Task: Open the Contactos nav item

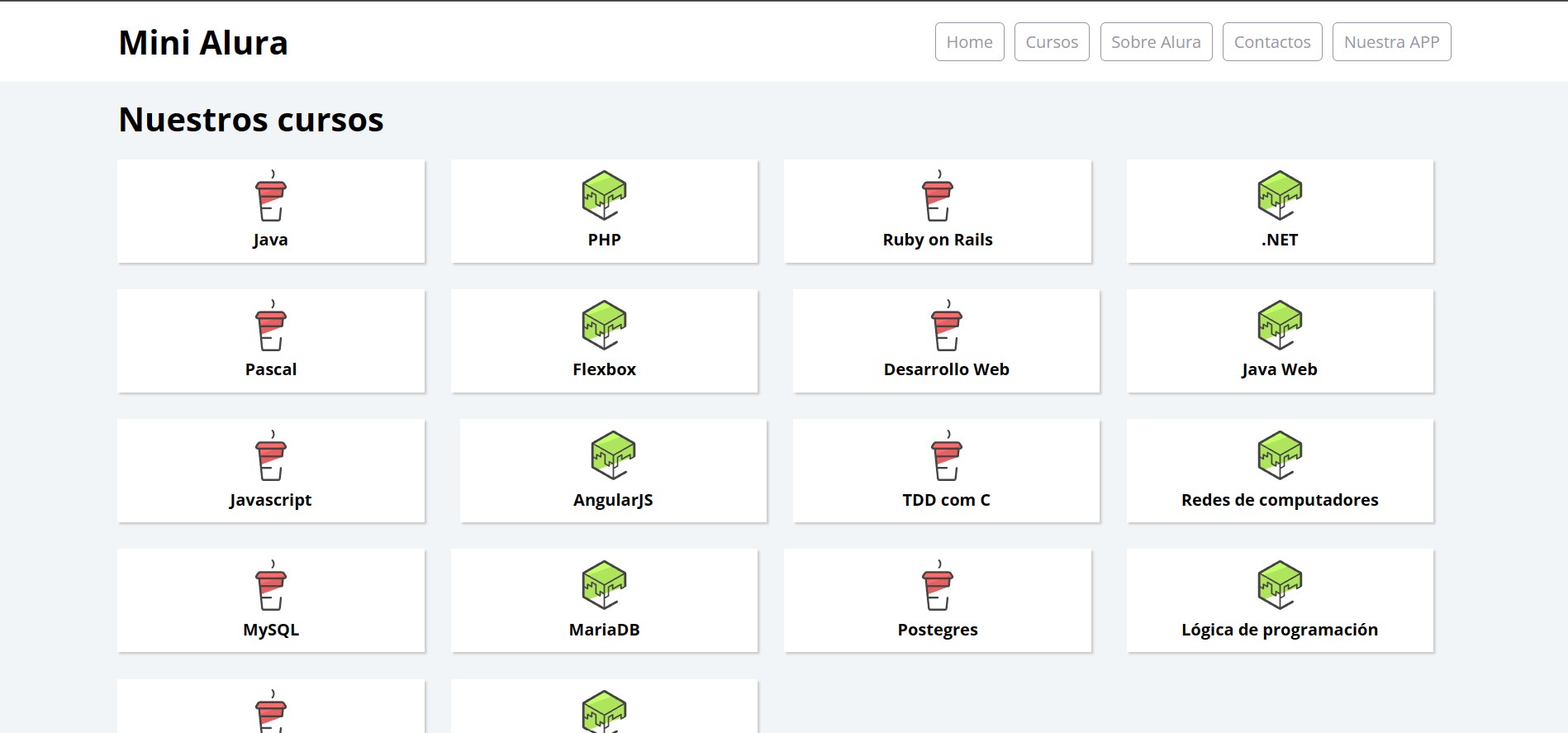Action: pos(1272,42)
